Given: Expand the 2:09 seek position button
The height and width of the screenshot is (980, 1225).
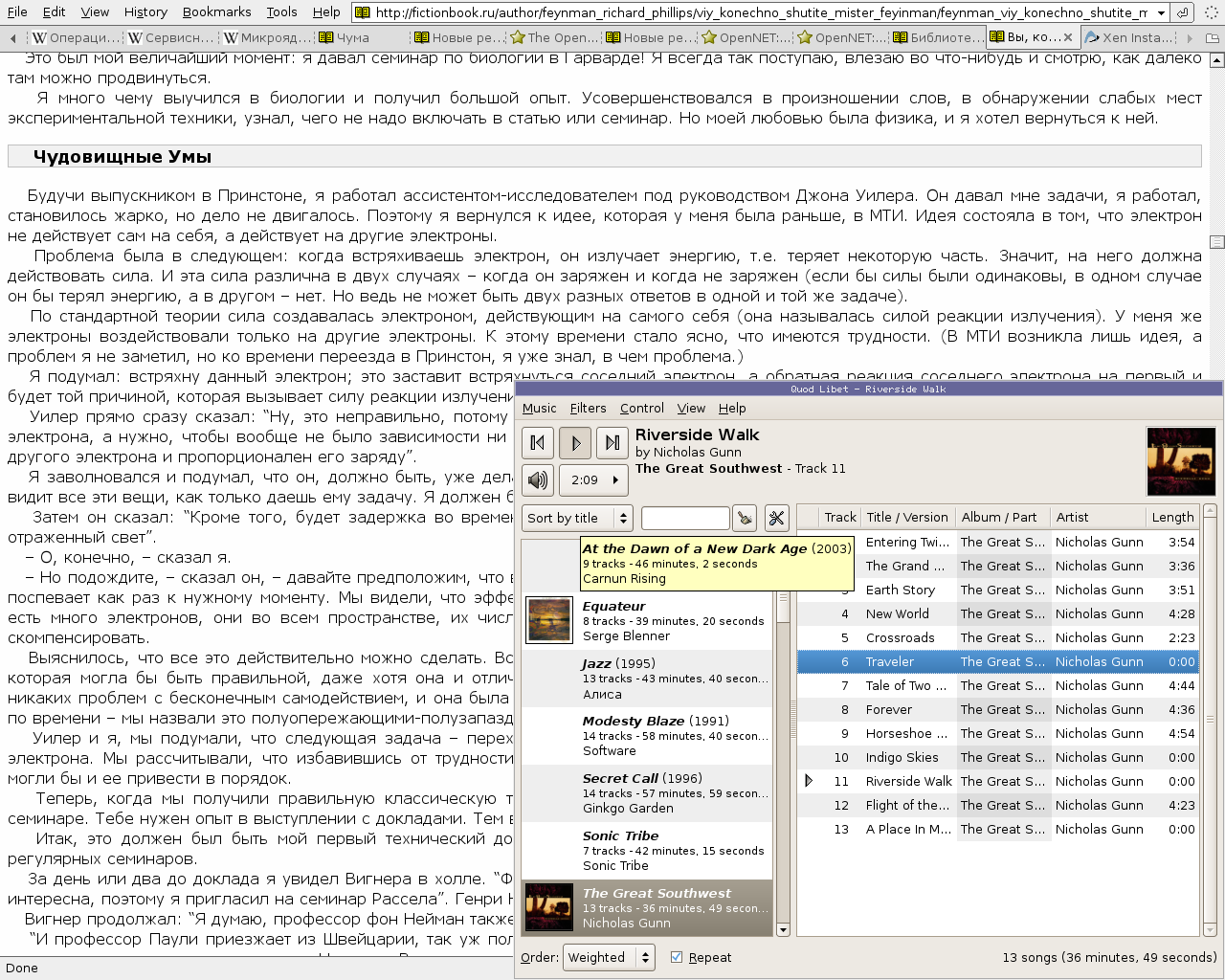Looking at the screenshot, I should tap(592, 479).
